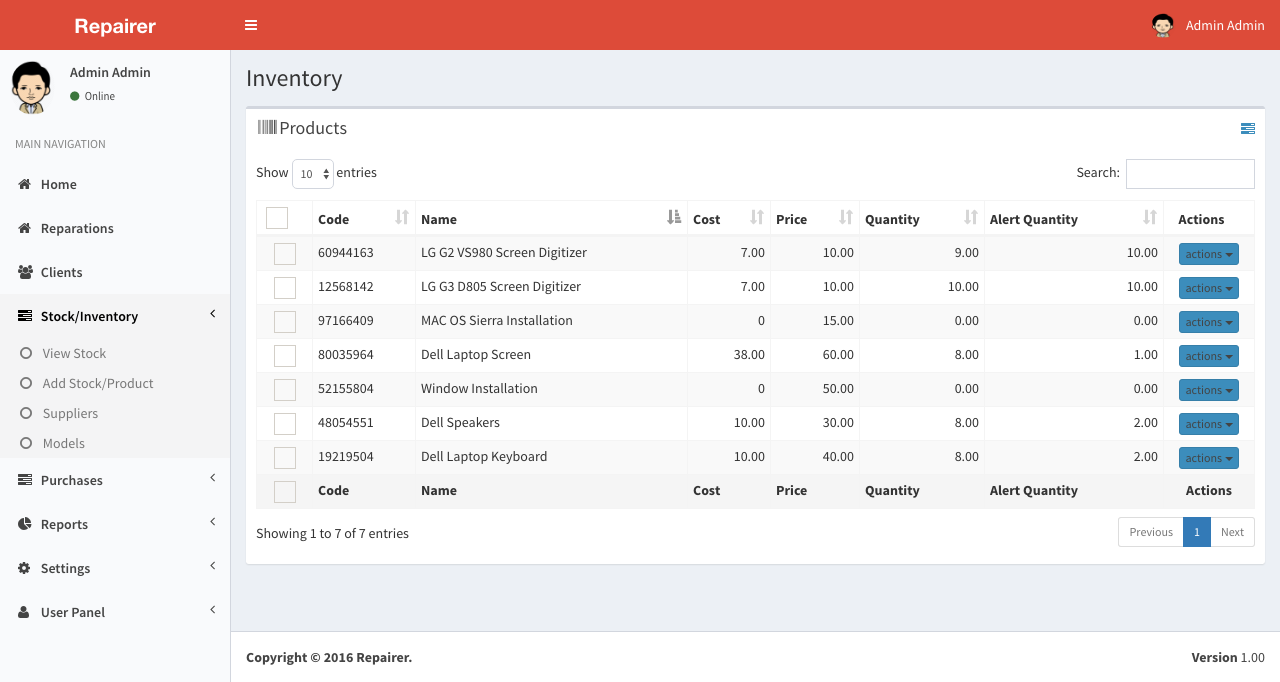The height and width of the screenshot is (682, 1280).
Task: Click the admin avatar in top bar
Action: pyautogui.click(x=1162, y=25)
